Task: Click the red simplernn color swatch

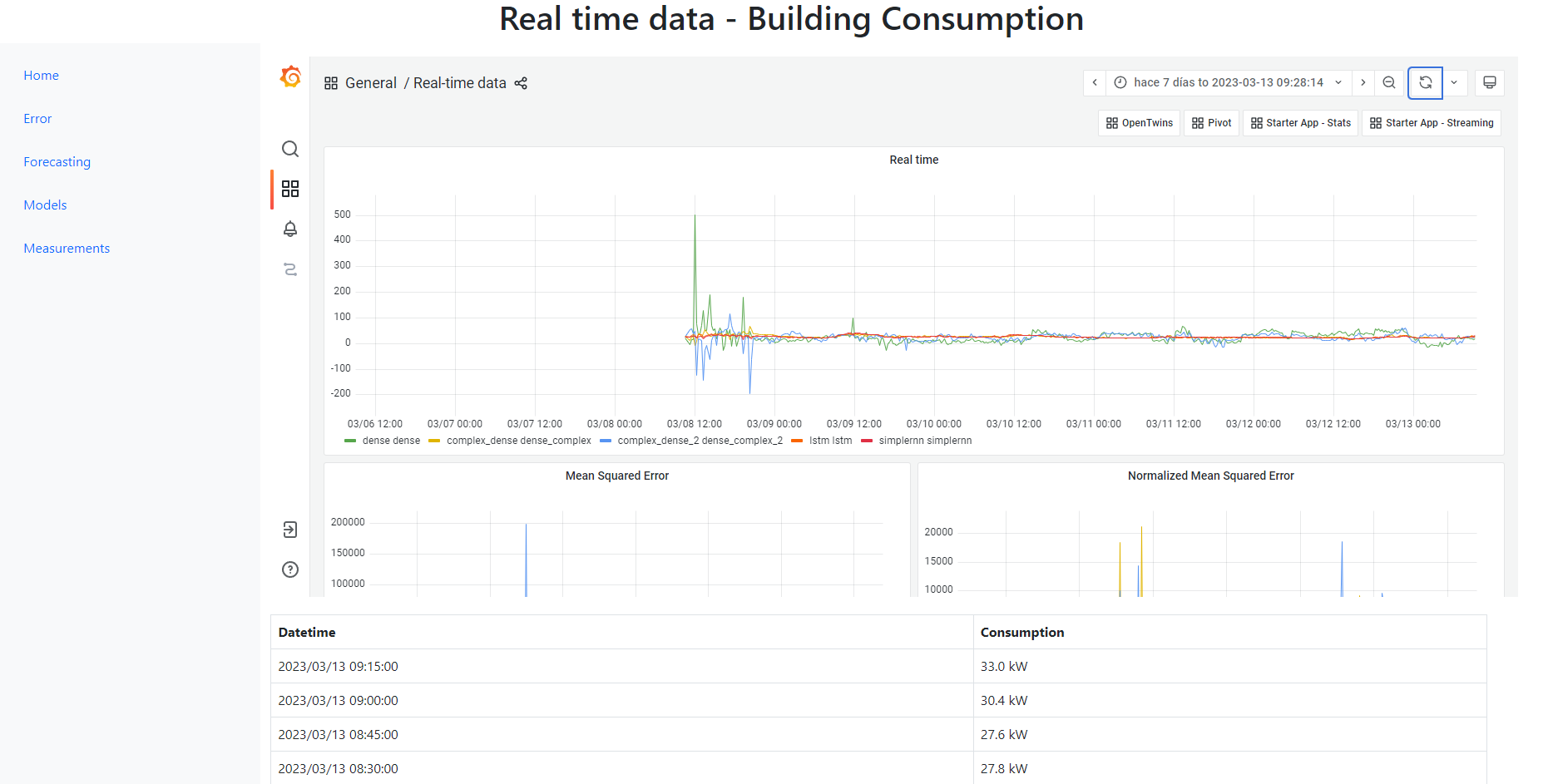Action: click(x=867, y=441)
